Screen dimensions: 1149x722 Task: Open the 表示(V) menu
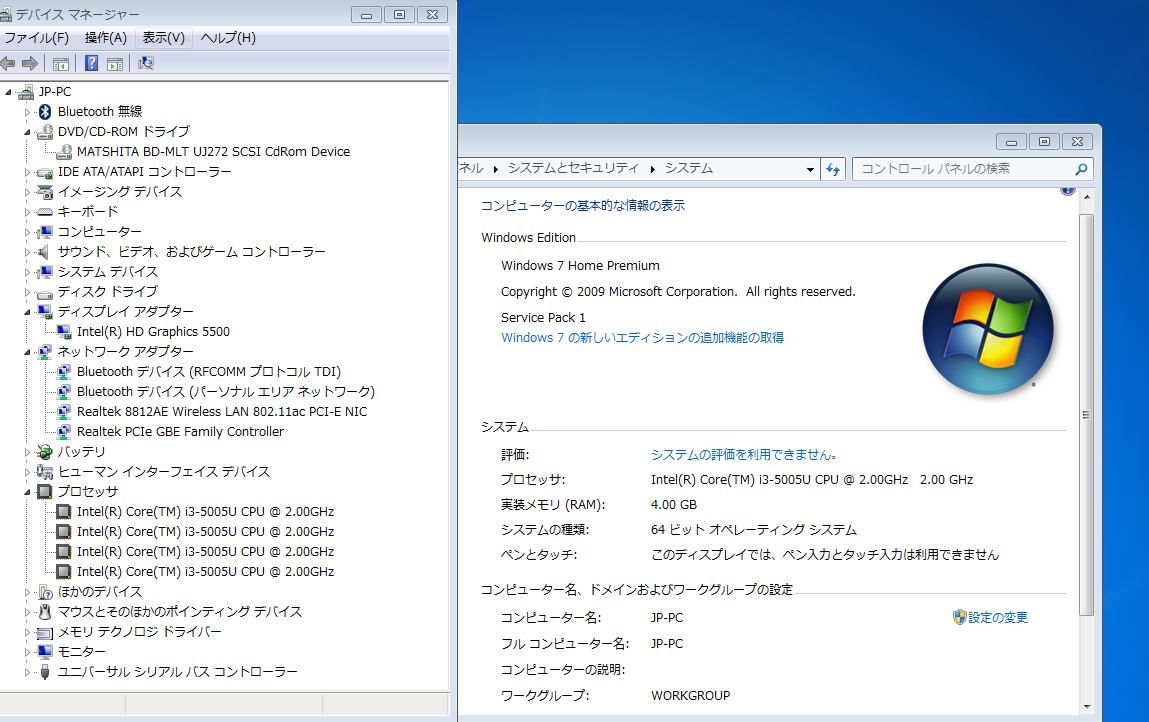pos(163,38)
